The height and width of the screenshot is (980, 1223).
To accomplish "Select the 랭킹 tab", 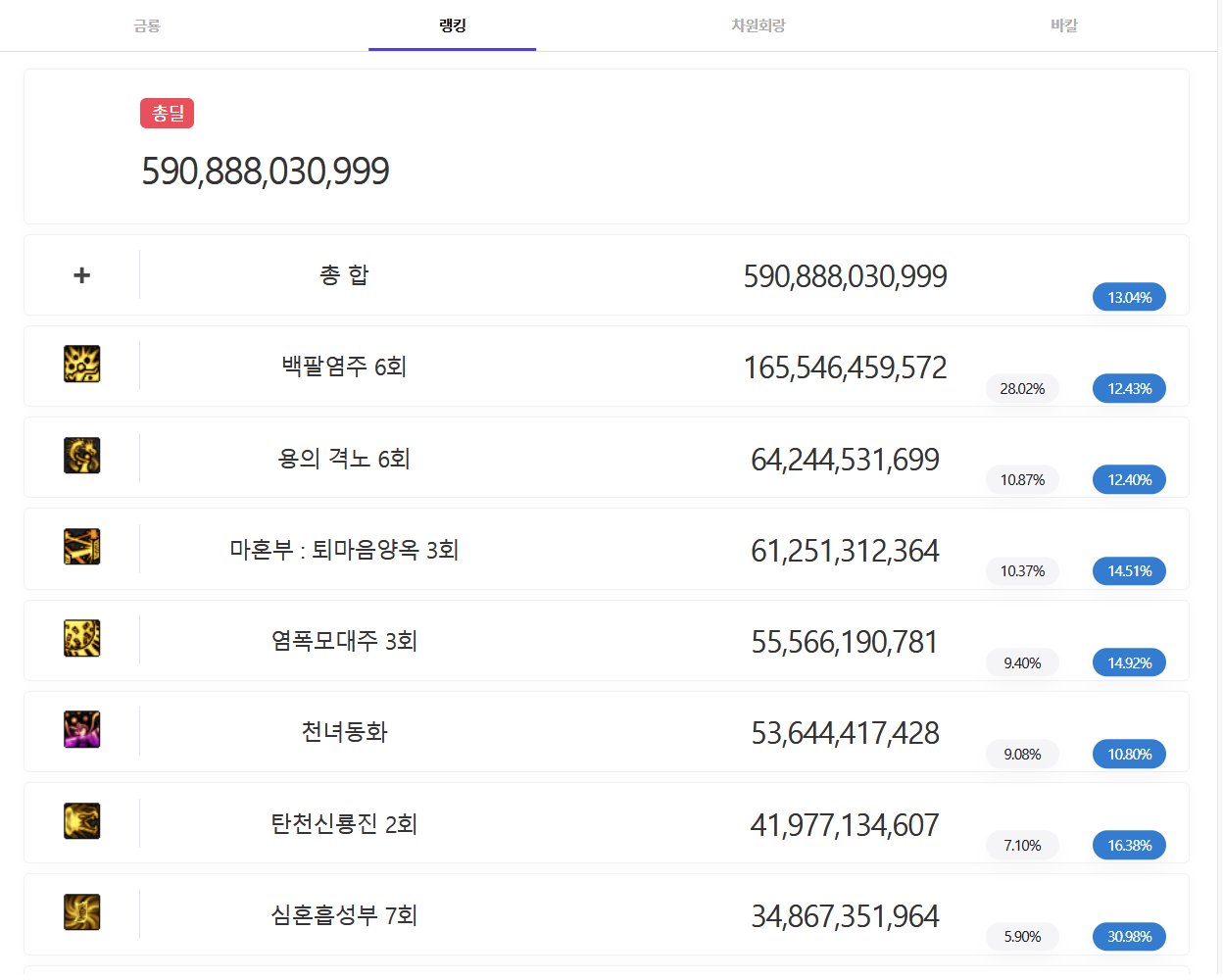I will click(x=452, y=25).
